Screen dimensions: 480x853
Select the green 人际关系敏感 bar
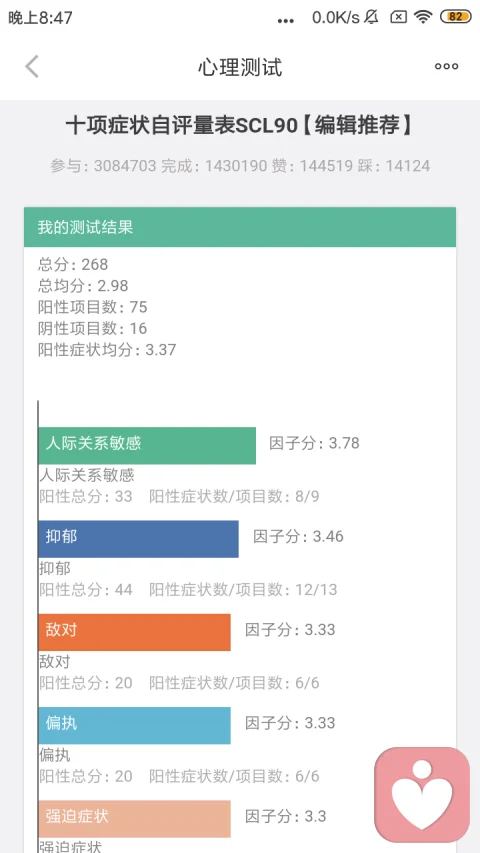[x=147, y=446]
